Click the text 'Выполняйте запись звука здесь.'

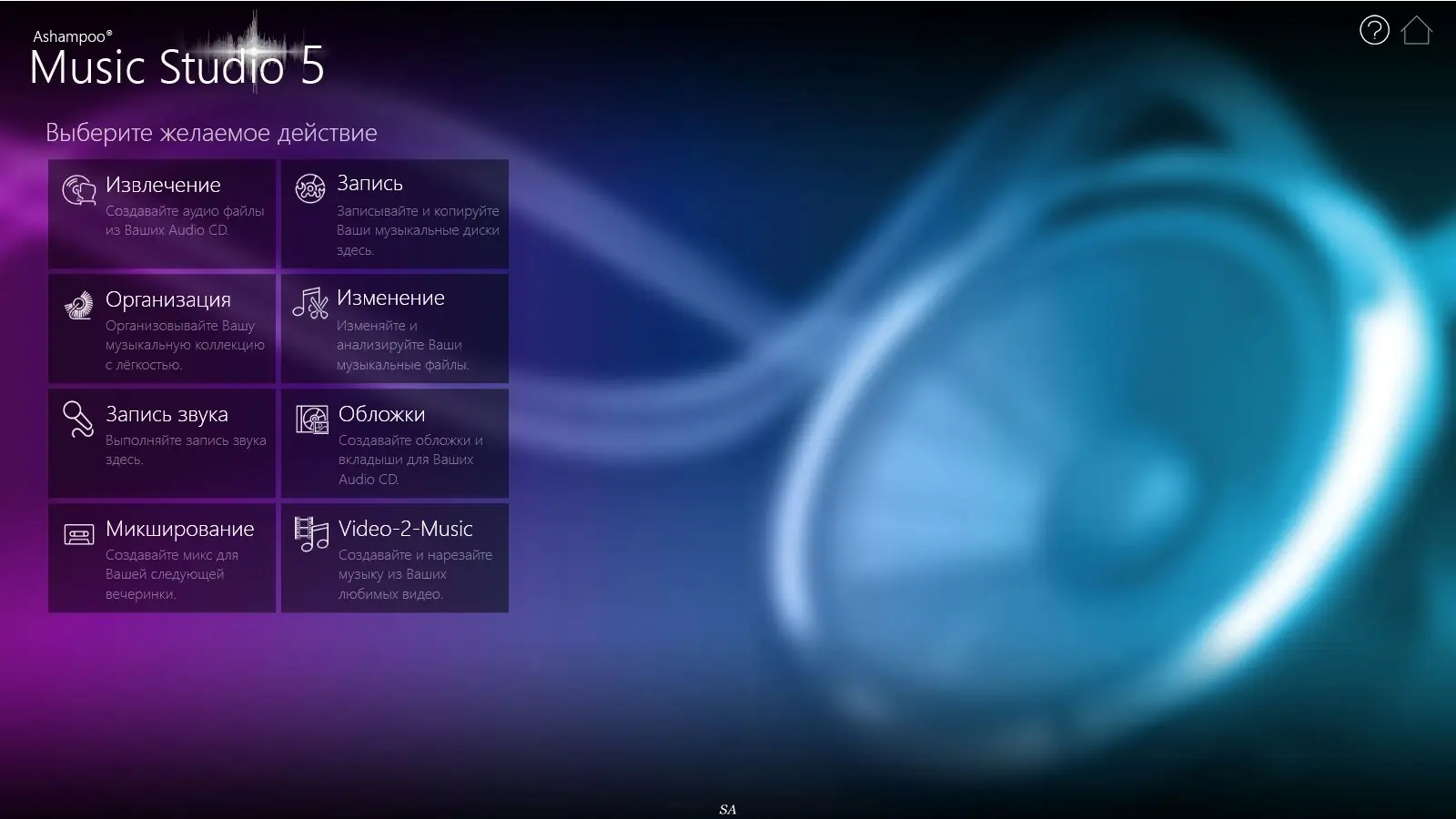186,450
